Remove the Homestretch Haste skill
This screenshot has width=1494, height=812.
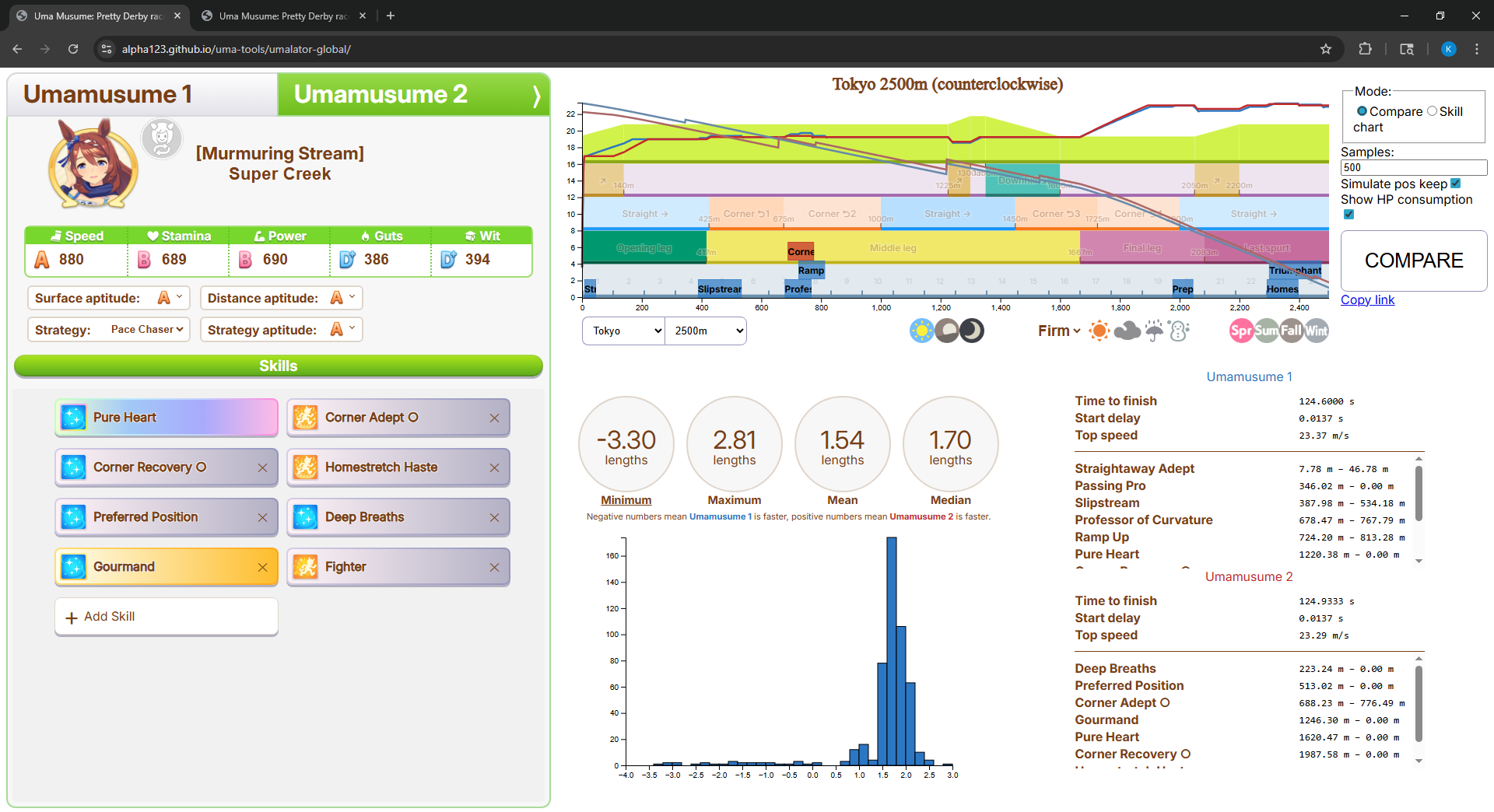(x=494, y=467)
